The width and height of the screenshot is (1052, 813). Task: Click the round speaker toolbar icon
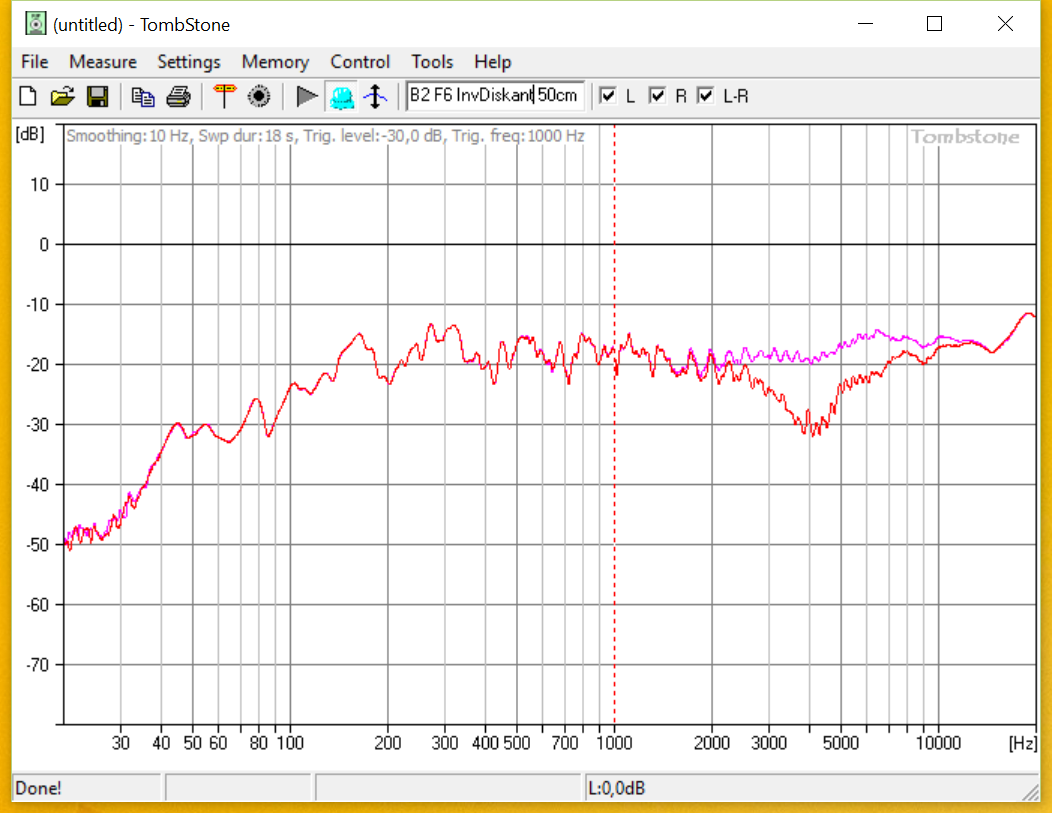click(x=259, y=97)
